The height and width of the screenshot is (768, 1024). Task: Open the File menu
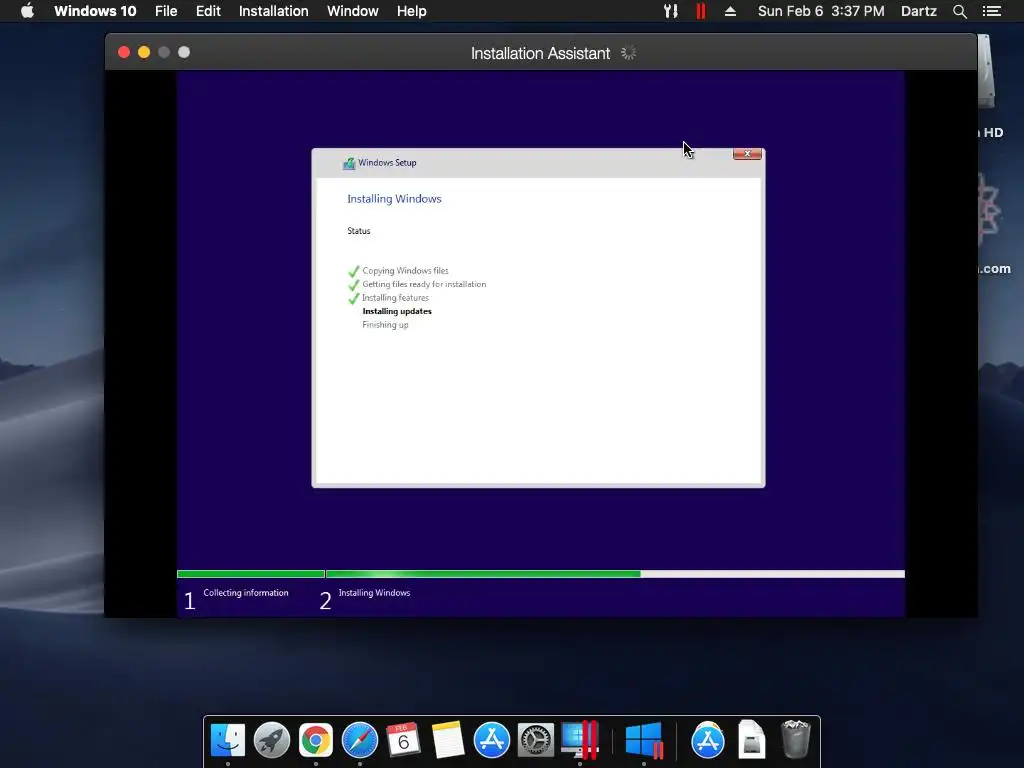[x=166, y=11]
